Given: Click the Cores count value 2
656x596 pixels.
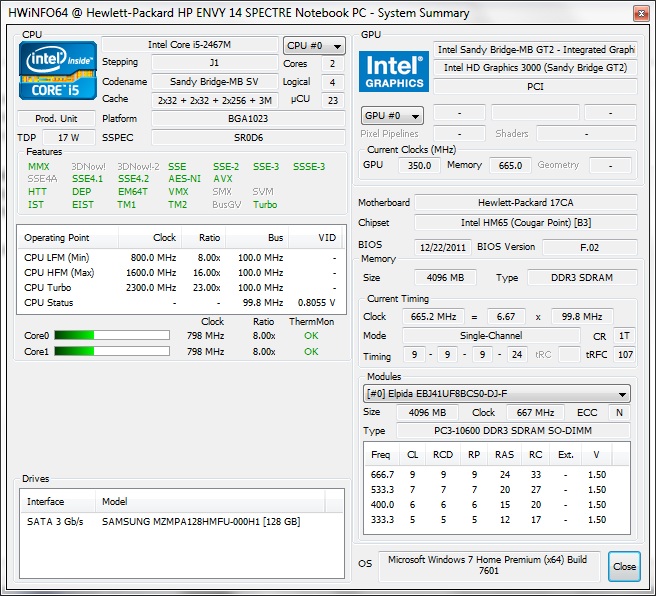Looking at the screenshot, I should point(333,64).
